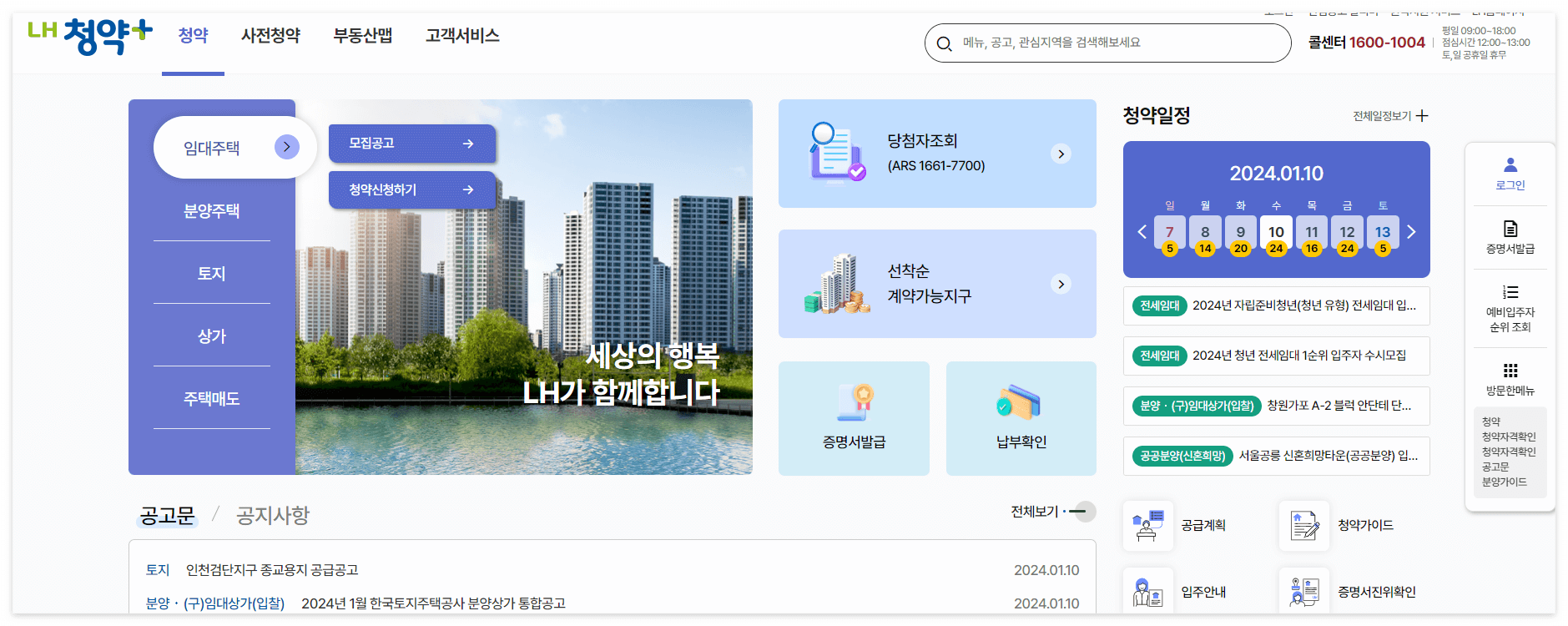Click the 청약가이드 label link
Viewport: 1568px width, 626px height.
pyautogui.click(x=1365, y=526)
